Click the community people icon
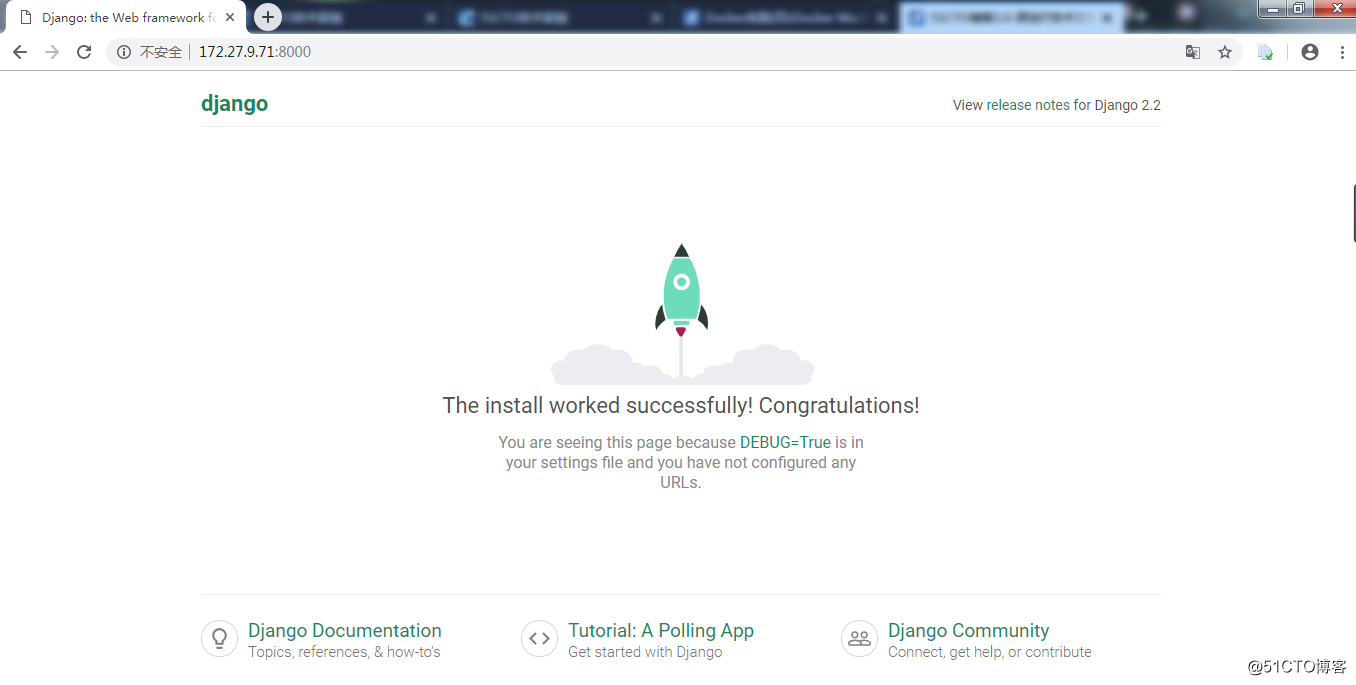This screenshot has width=1356, height=685. click(859, 638)
